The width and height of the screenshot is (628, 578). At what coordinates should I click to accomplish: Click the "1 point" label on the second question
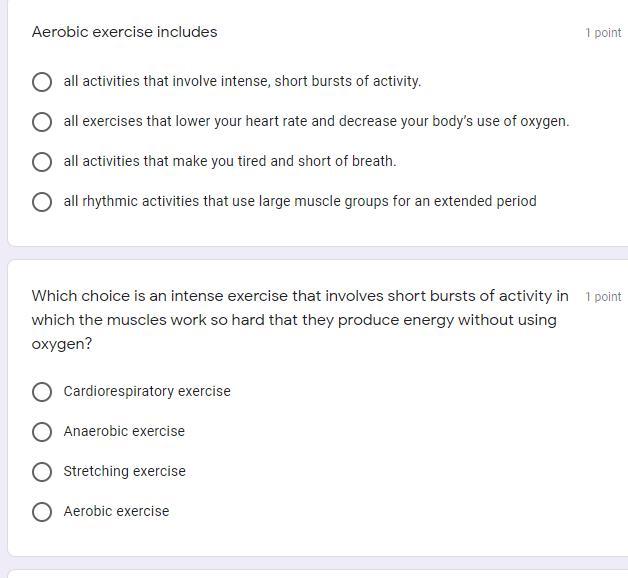point(603,297)
